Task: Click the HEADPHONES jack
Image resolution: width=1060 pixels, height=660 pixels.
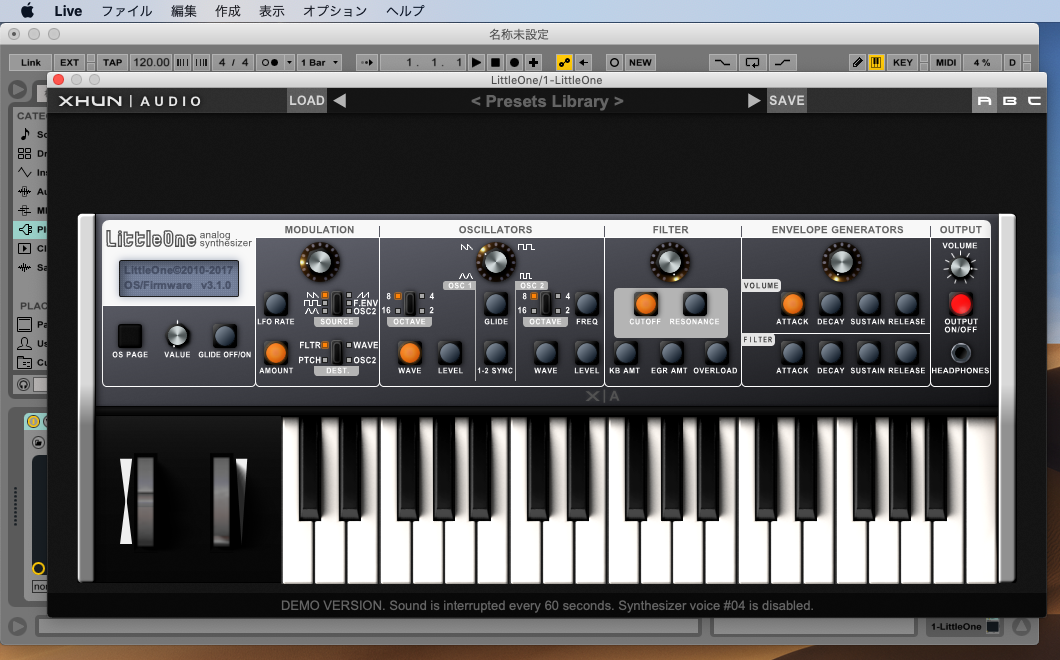Action: [x=960, y=353]
